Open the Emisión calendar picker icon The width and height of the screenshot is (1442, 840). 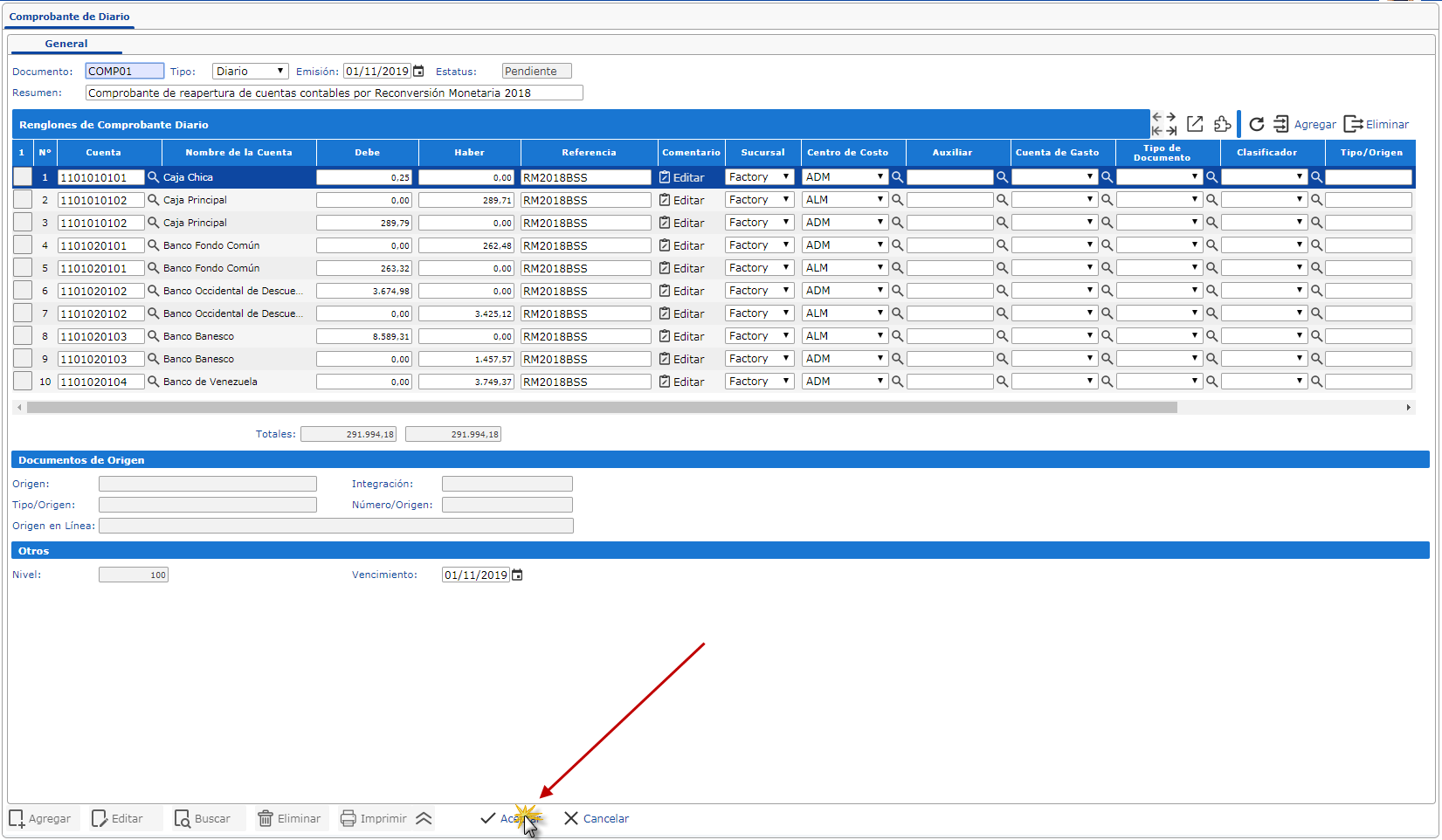click(419, 72)
